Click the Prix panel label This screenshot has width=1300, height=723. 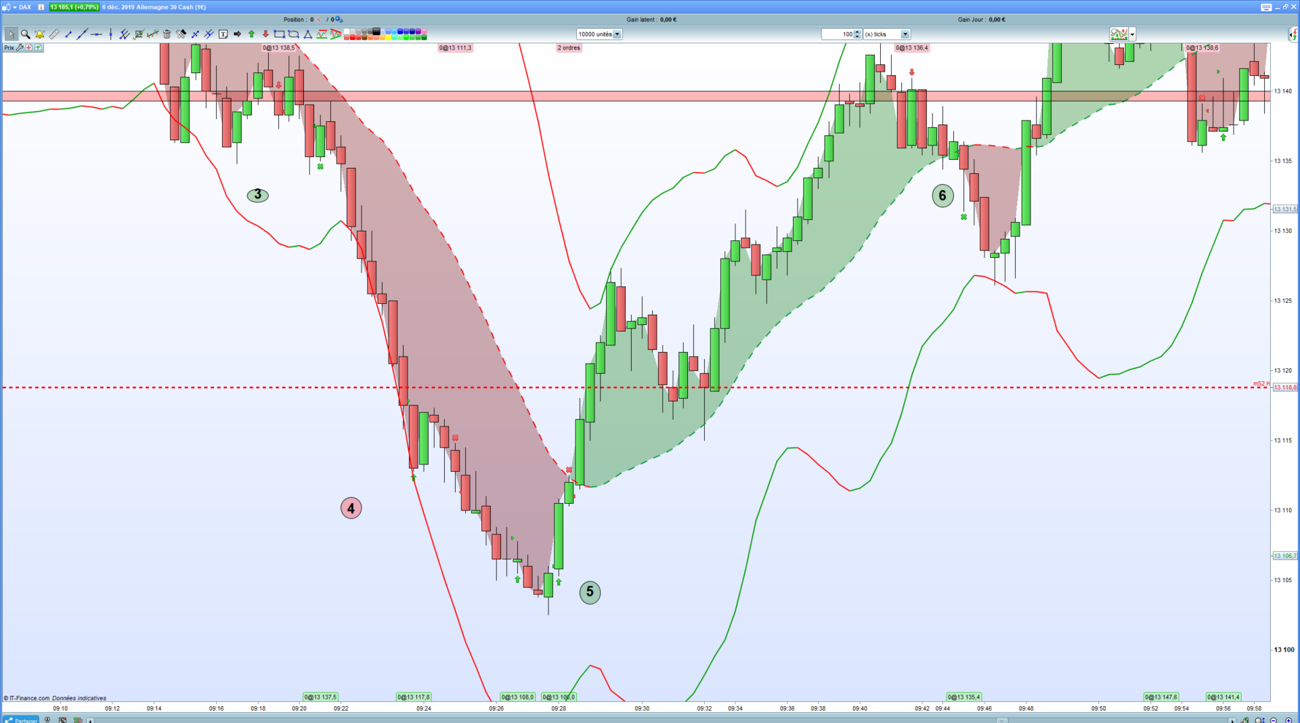tap(9, 47)
